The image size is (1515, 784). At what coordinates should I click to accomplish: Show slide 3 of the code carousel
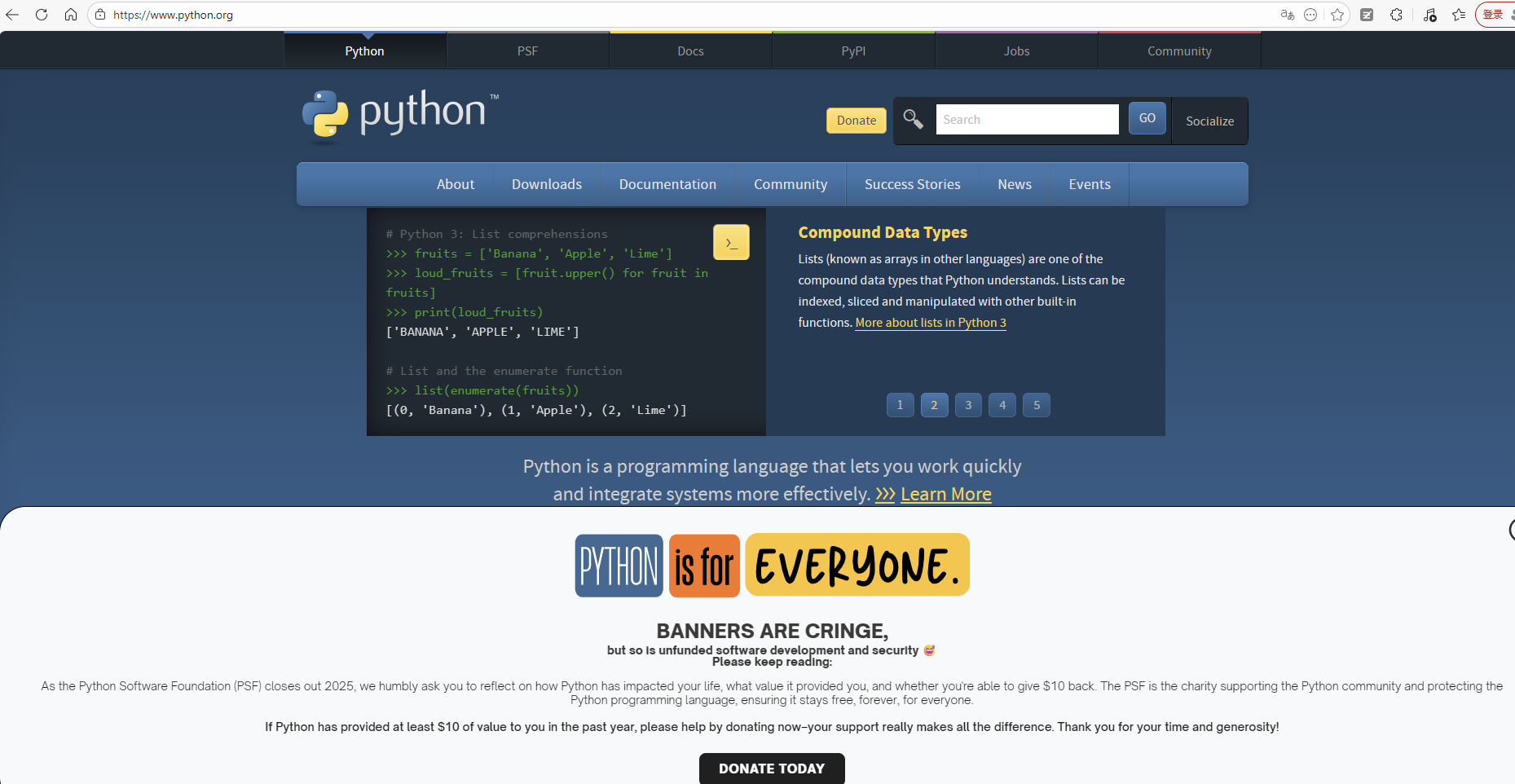coord(968,405)
